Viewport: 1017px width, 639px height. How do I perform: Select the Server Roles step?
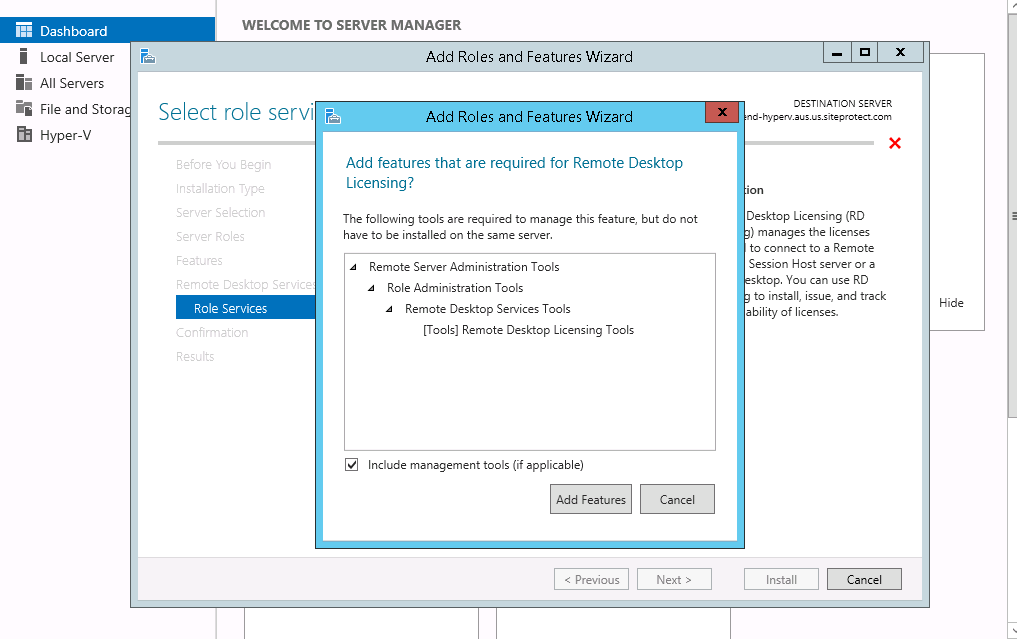click(210, 237)
